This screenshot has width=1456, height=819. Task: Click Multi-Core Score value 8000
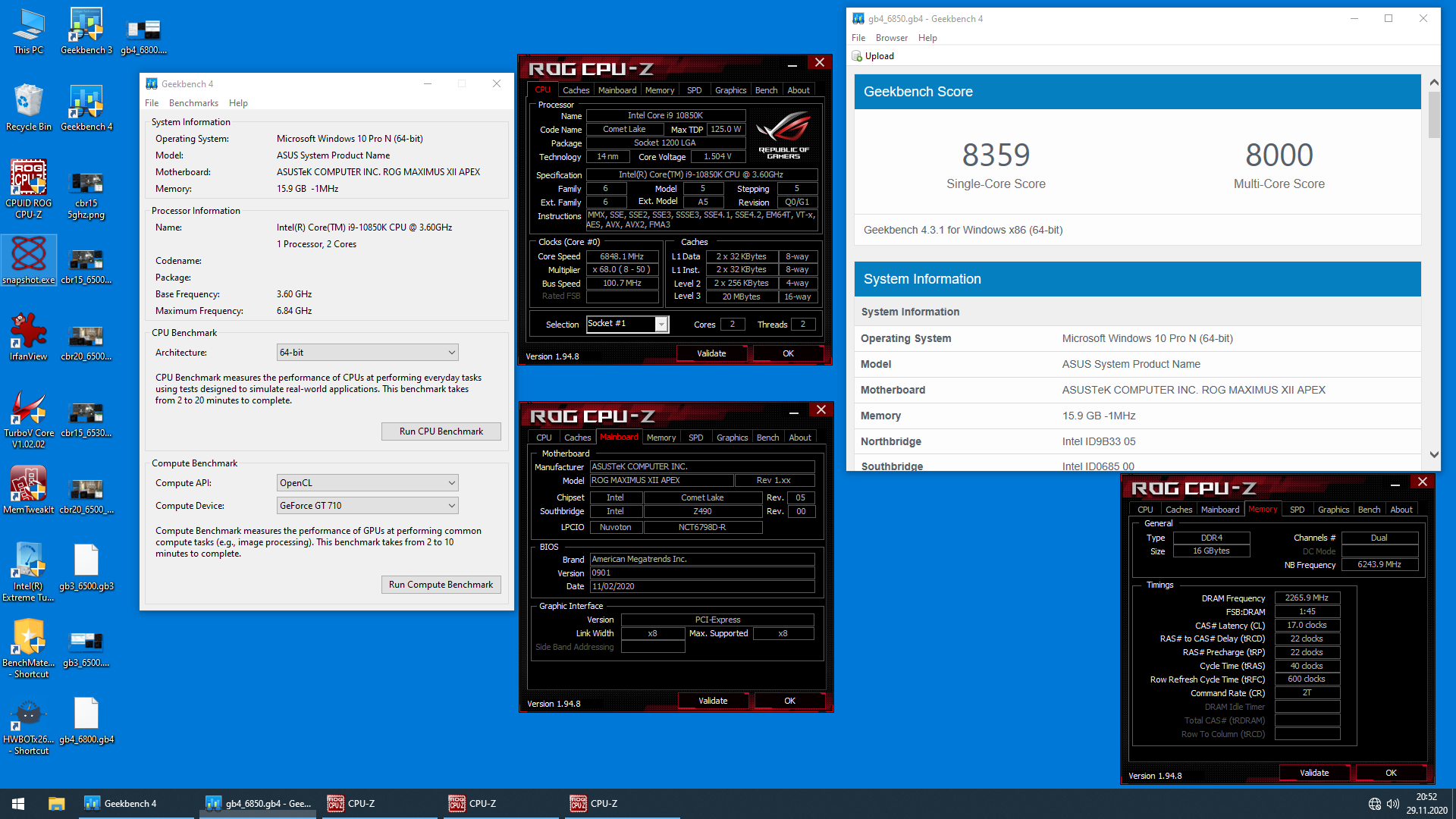tap(1279, 155)
